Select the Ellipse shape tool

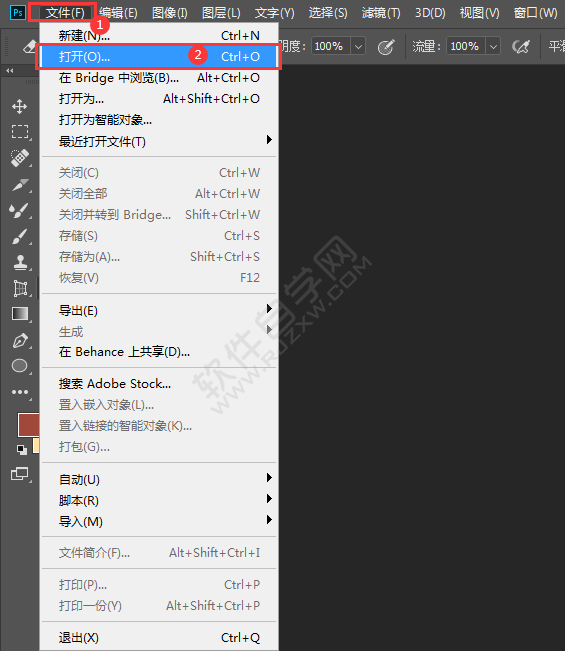20,366
